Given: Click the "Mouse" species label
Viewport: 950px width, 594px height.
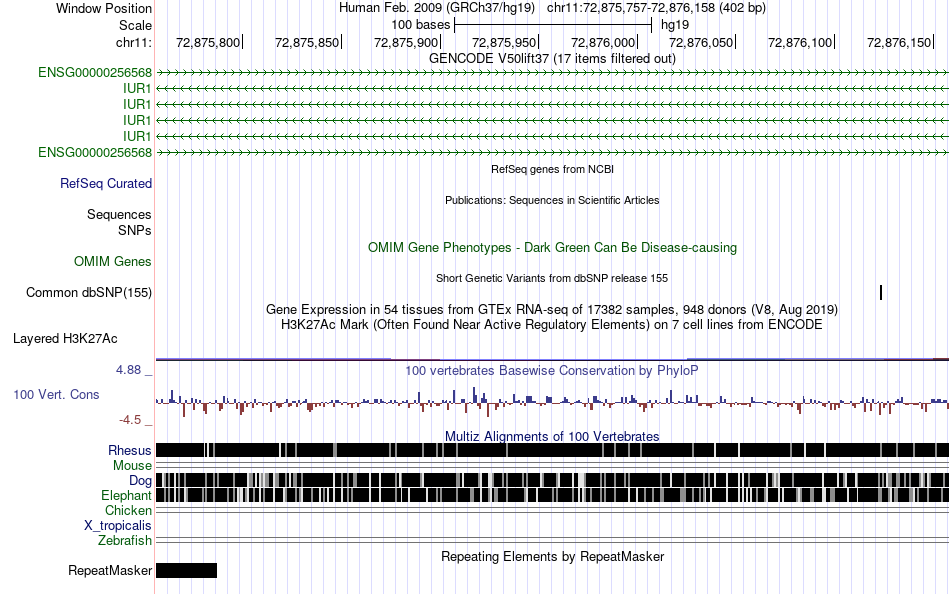Looking at the screenshot, I should tap(132, 466).
